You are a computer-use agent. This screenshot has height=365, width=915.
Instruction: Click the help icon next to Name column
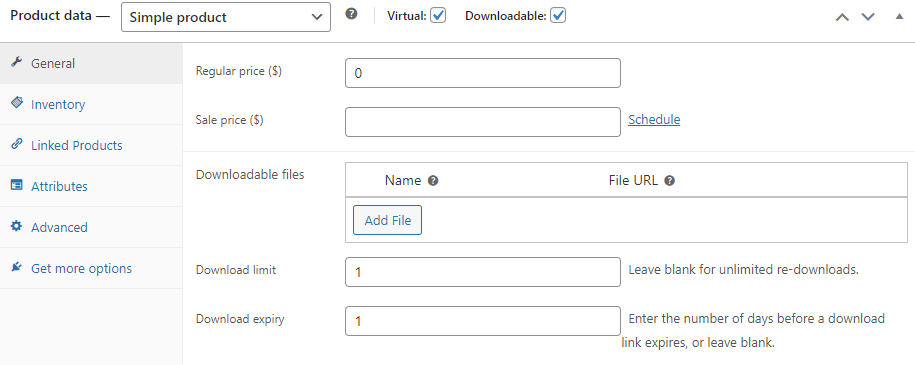[x=433, y=181]
